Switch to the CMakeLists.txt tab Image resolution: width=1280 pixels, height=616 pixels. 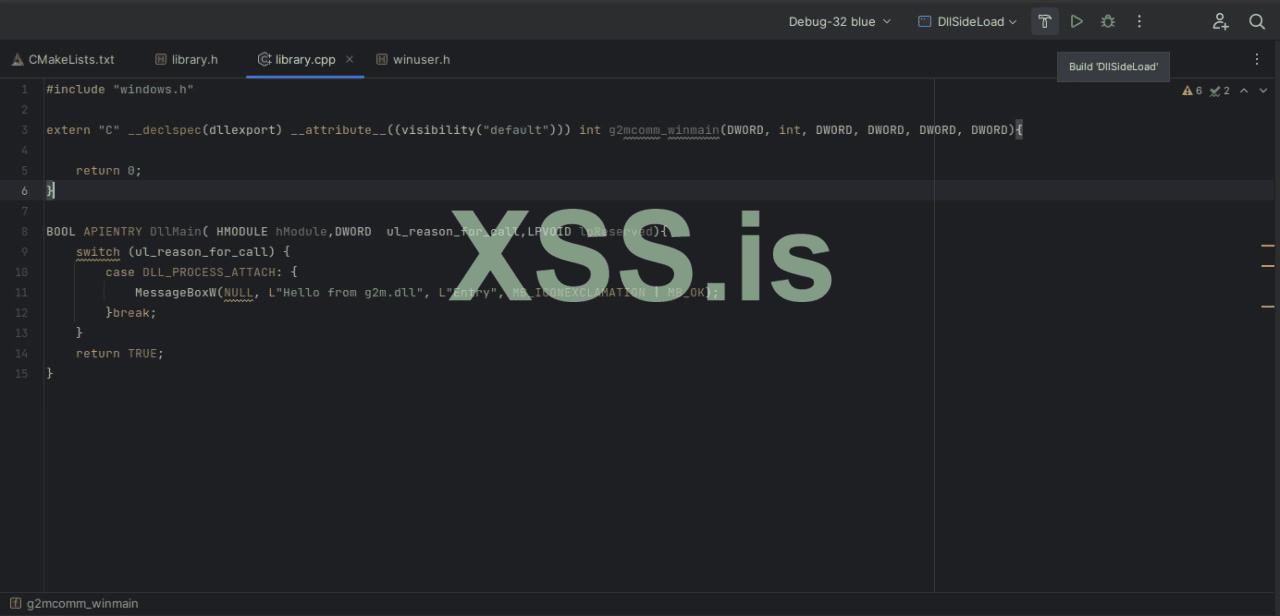point(63,59)
